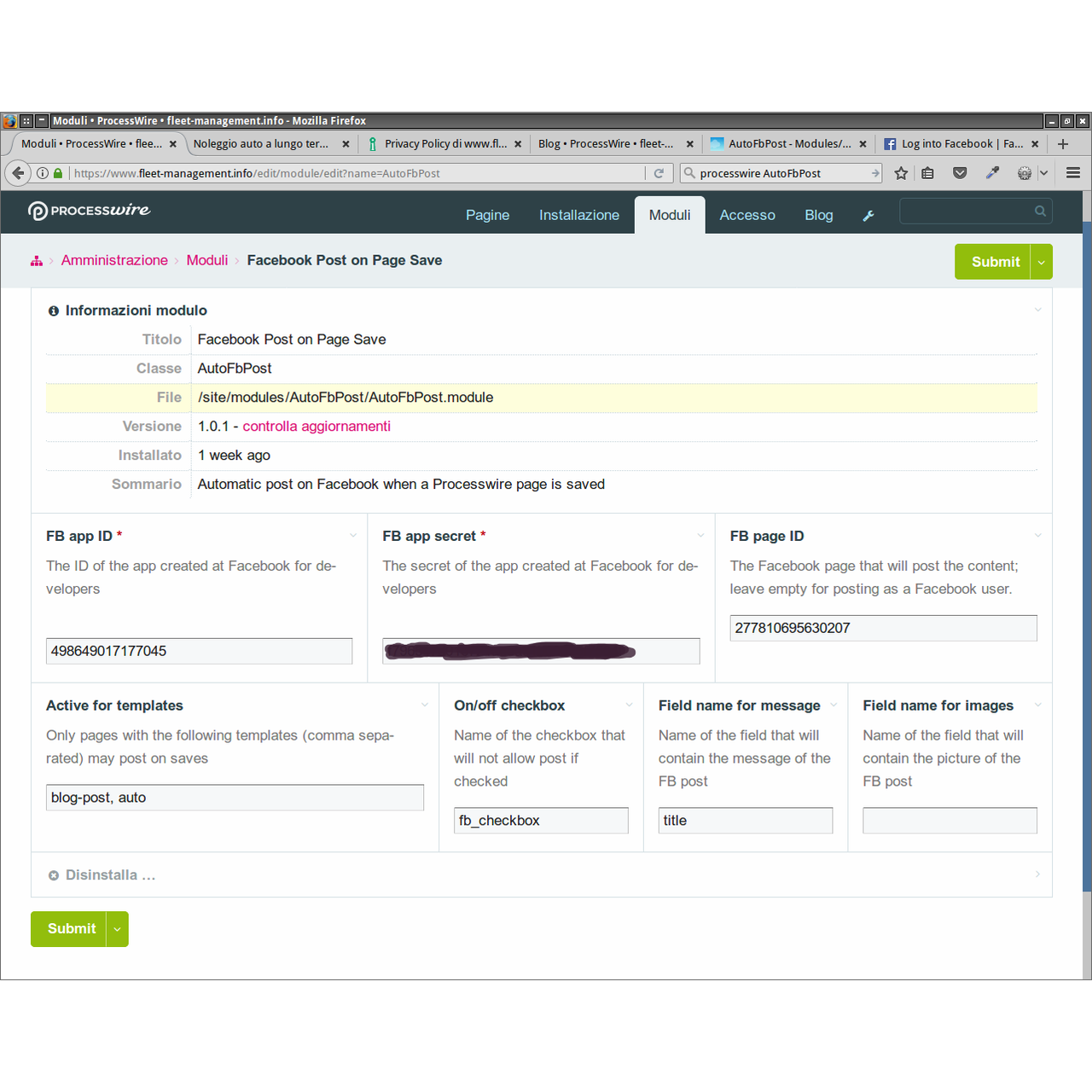Click the sitemap icon in the breadcrumb
This screenshot has width=1092, height=1092.
tap(37, 261)
